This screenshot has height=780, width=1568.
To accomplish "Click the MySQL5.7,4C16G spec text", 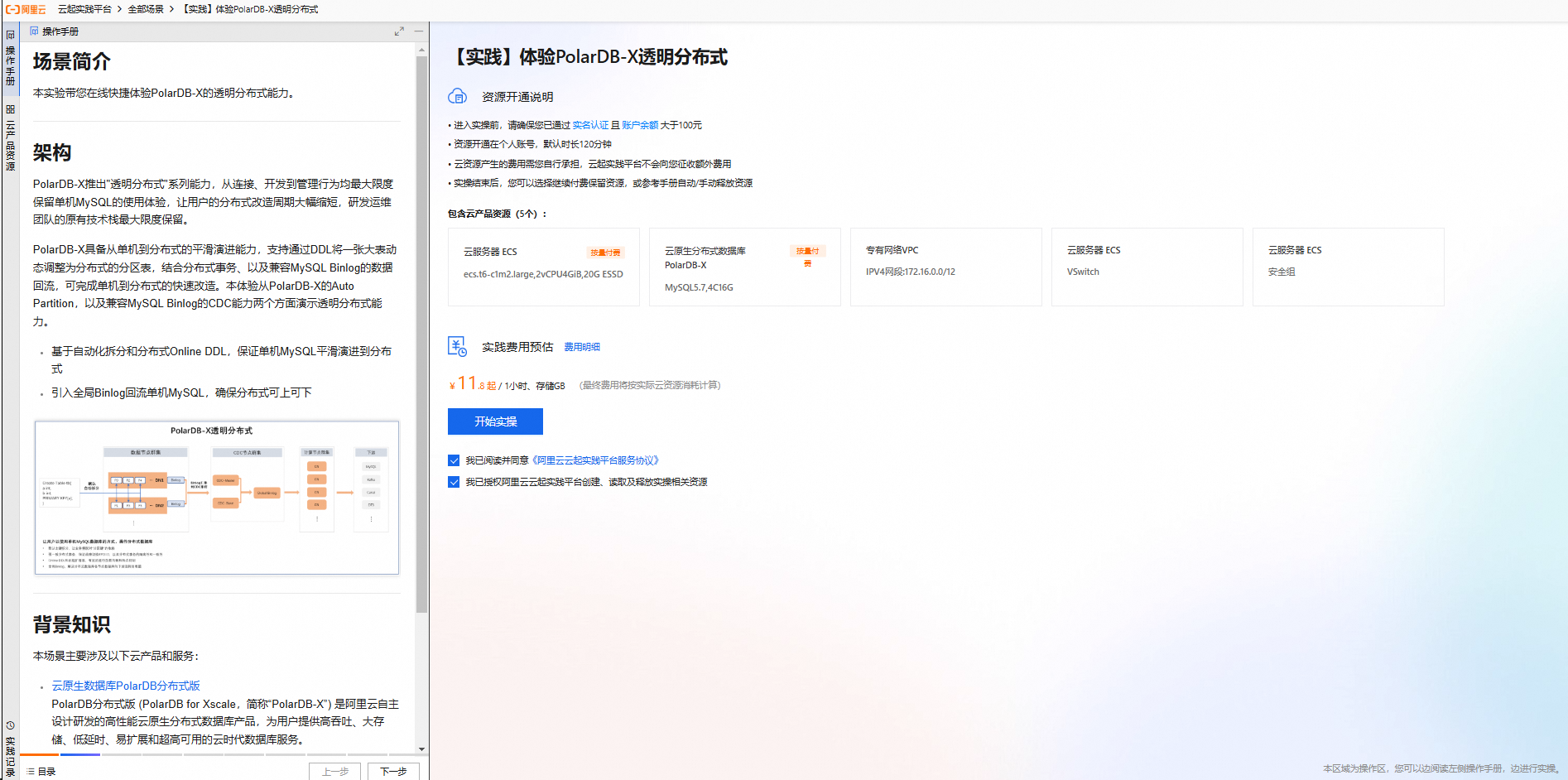I will [699, 287].
